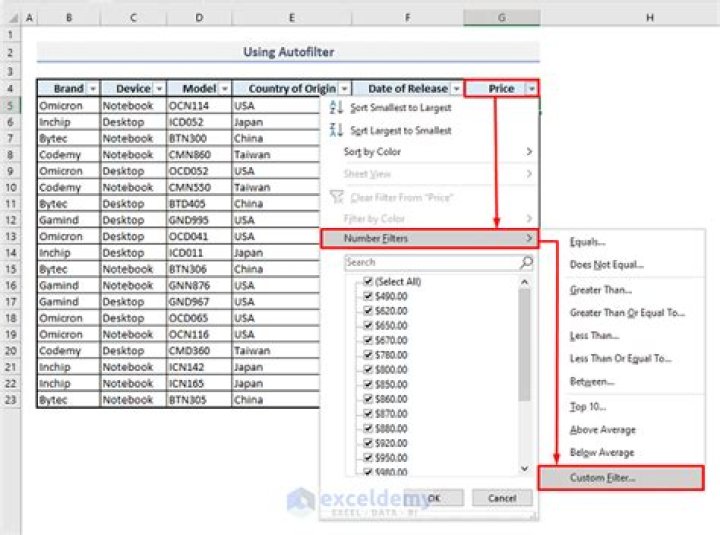This screenshot has height=535, width=720.
Task: Click cell containing model CMD360
Action: [199, 351]
